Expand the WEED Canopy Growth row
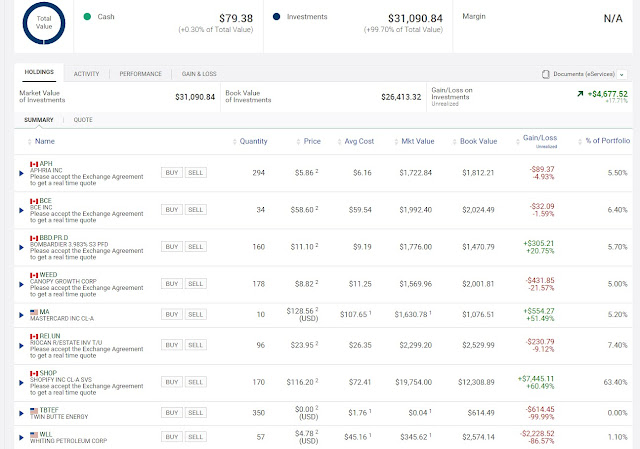Screen dimensions: 640x449 tap(21, 285)
